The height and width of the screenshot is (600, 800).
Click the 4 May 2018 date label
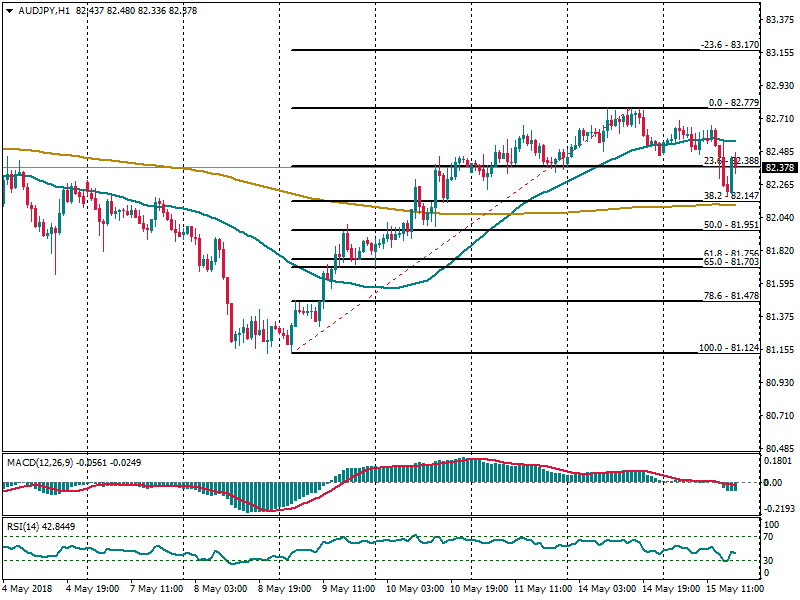tap(27, 590)
